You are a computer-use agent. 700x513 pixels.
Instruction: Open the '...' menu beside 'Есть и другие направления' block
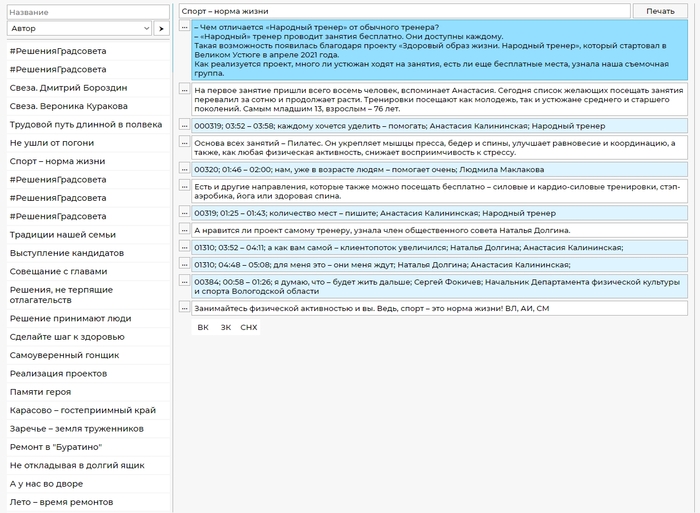tap(184, 186)
